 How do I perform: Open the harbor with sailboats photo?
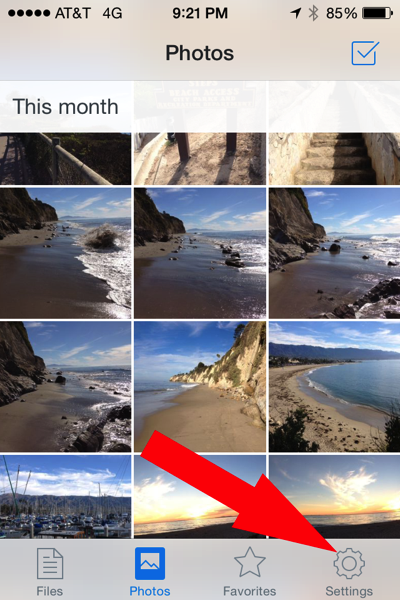[x=65, y=496]
